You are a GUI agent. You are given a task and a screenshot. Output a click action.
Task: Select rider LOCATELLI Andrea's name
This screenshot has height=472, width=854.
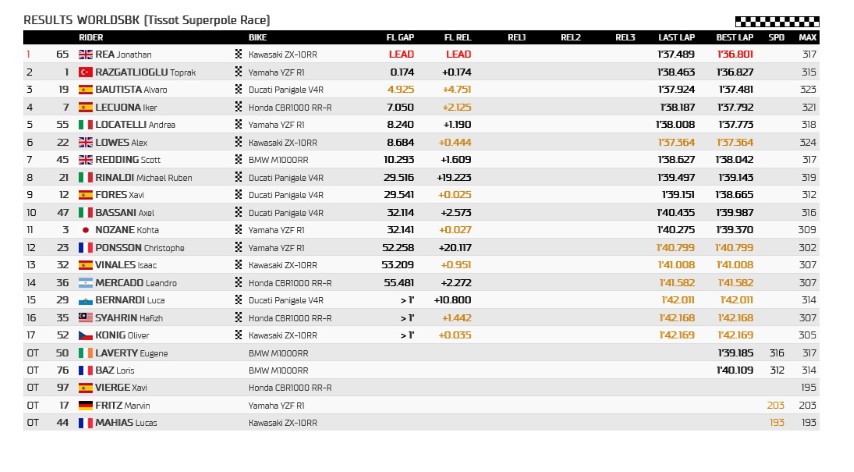point(134,124)
